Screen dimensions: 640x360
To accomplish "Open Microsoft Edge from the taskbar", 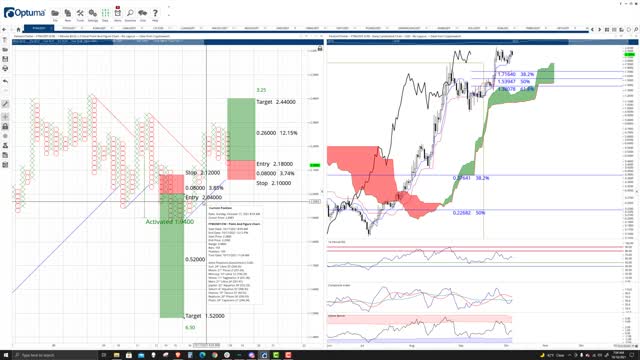I will click(x=202, y=355).
